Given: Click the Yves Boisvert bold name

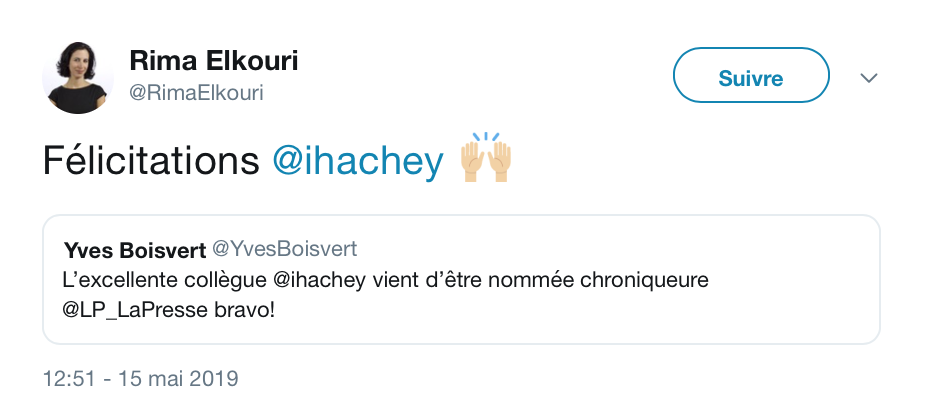Looking at the screenshot, I should pos(132,249).
